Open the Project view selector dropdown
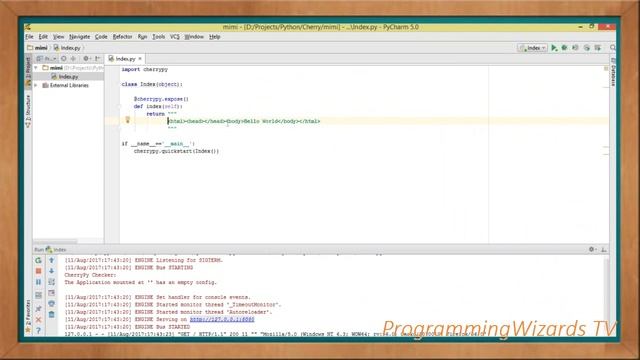Image resolution: width=640 pixels, height=360 pixels. (x=47, y=59)
